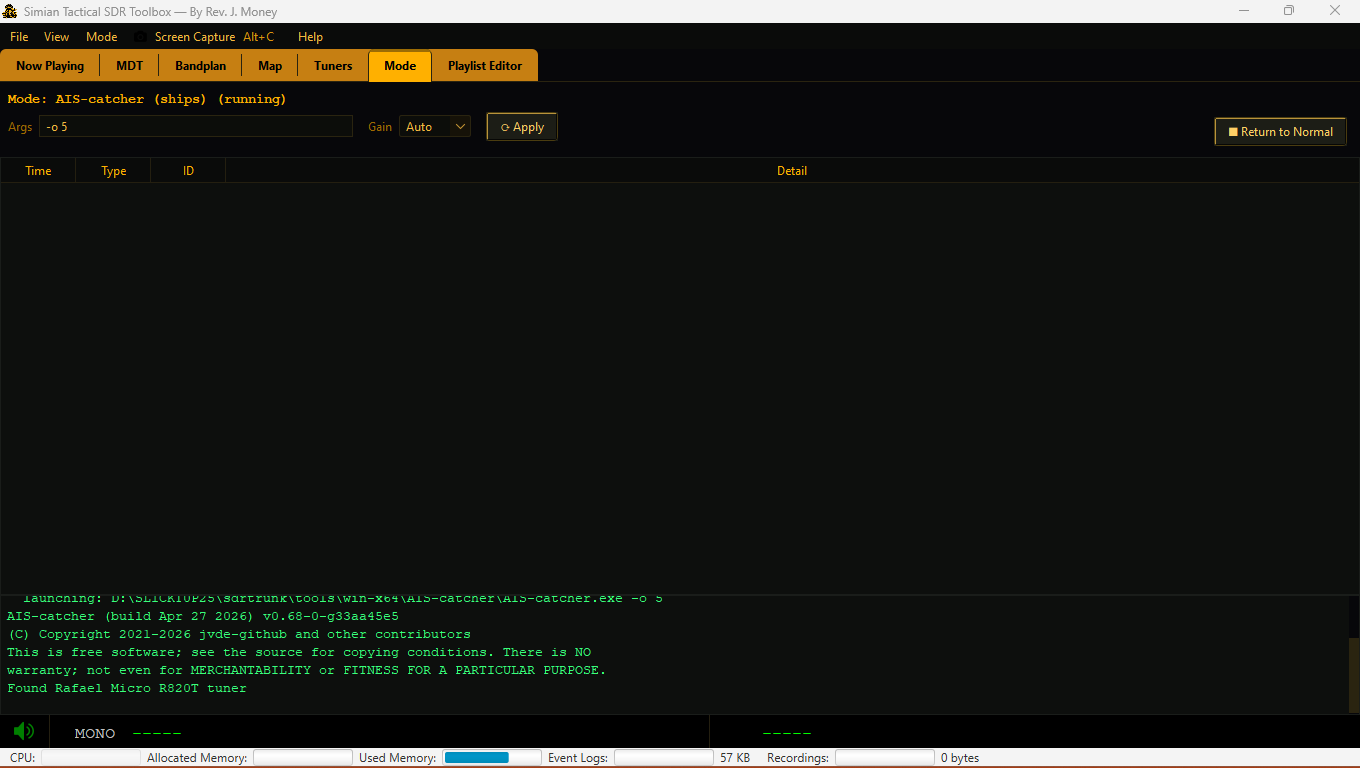Switch to the MDT tab
The width and height of the screenshot is (1360, 768).
tap(130, 66)
